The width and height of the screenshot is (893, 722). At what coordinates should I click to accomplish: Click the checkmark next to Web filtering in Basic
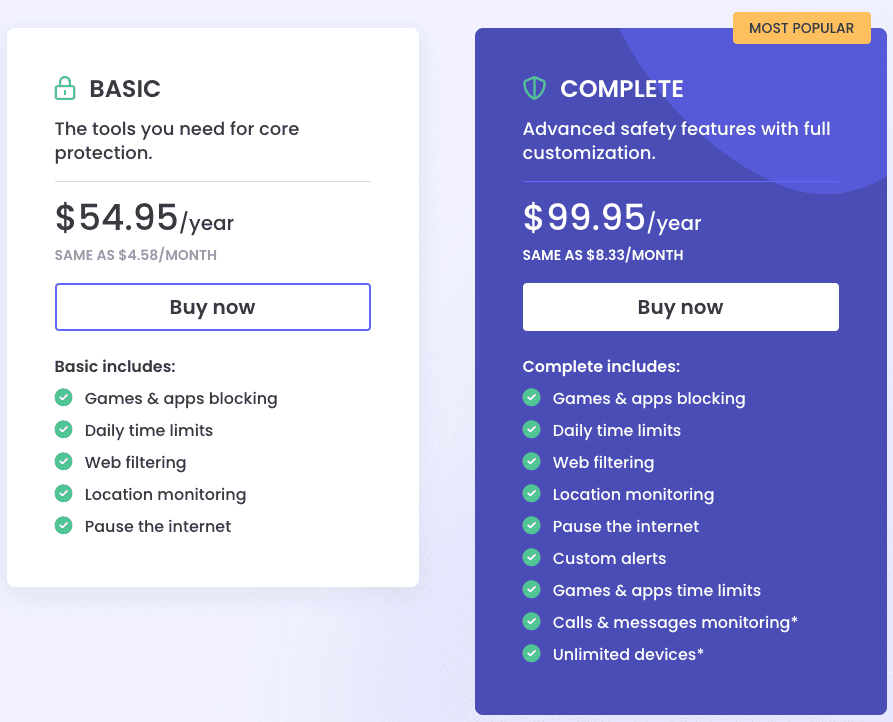(x=64, y=461)
